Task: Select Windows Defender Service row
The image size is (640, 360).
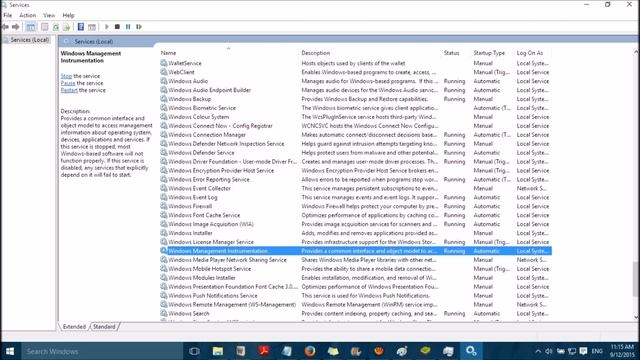Action: tap(355, 153)
